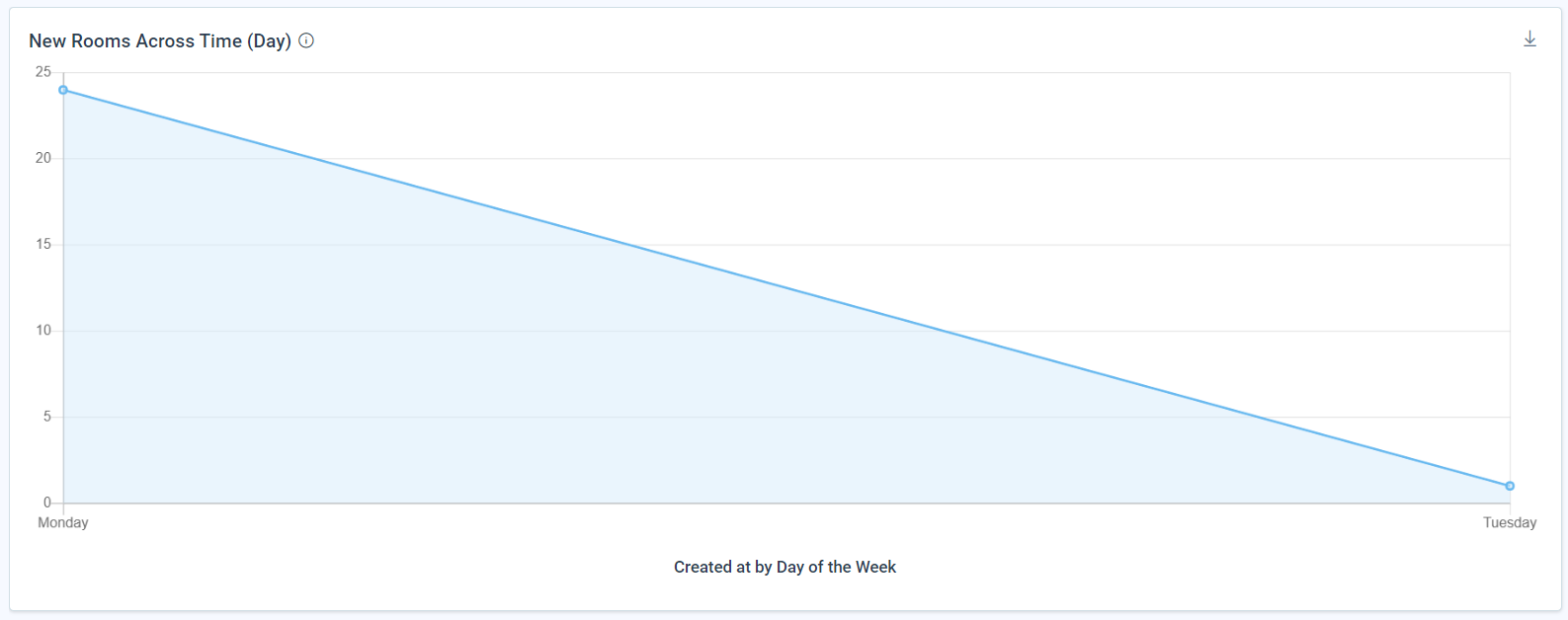Select the Monday data point marker
This screenshot has width=1568, height=620.
coord(63,90)
